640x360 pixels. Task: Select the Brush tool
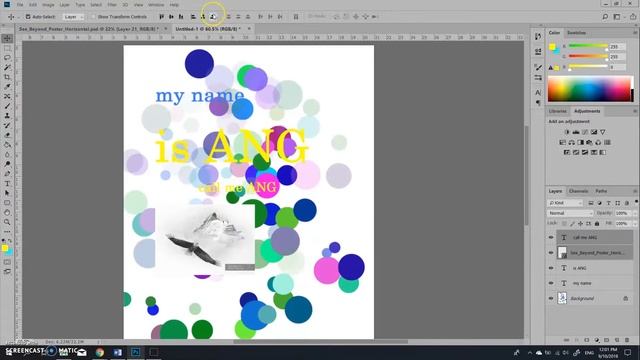tap(7, 106)
